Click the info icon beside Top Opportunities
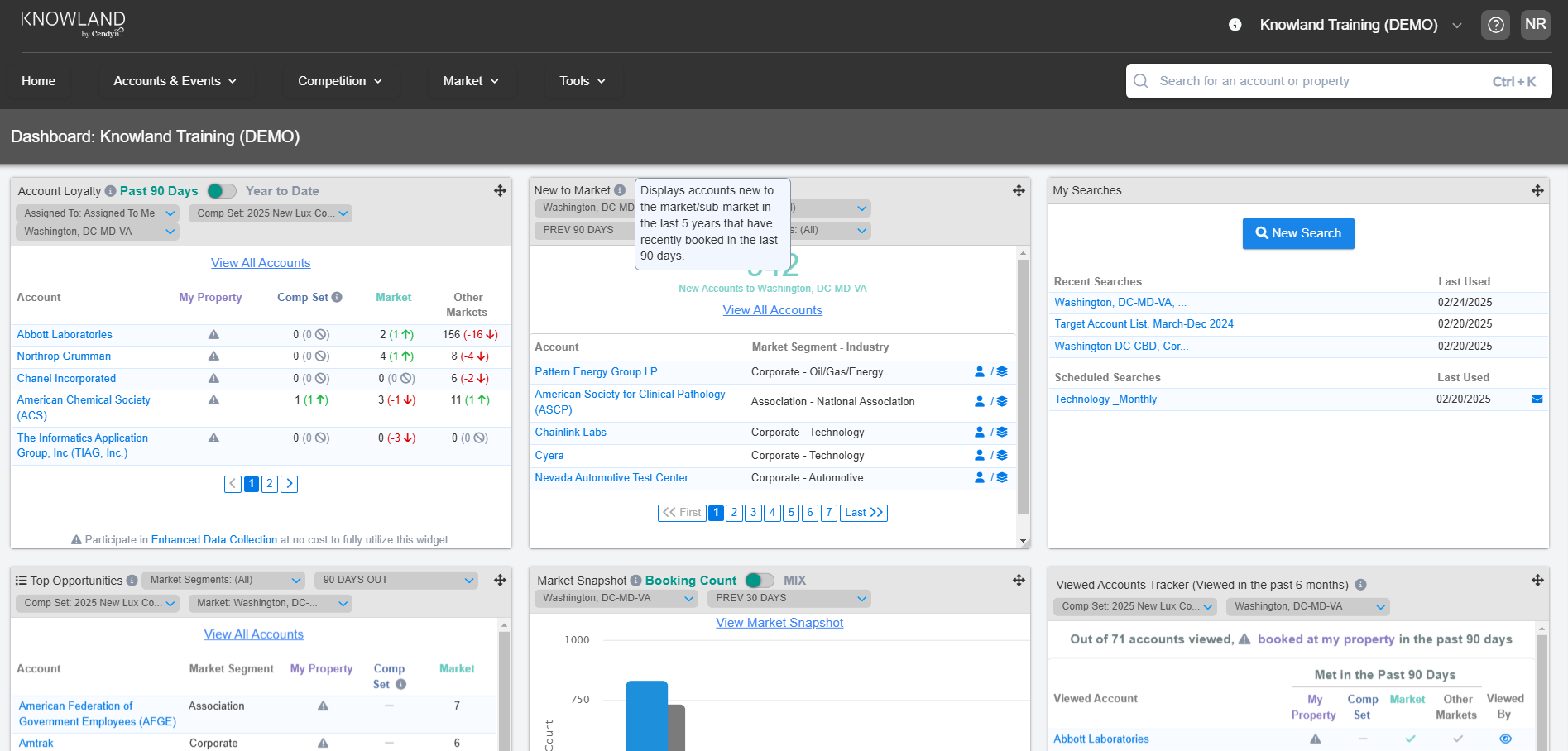Image resolution: width=1568 pixels, height=751 pixels. pos(132,581)
